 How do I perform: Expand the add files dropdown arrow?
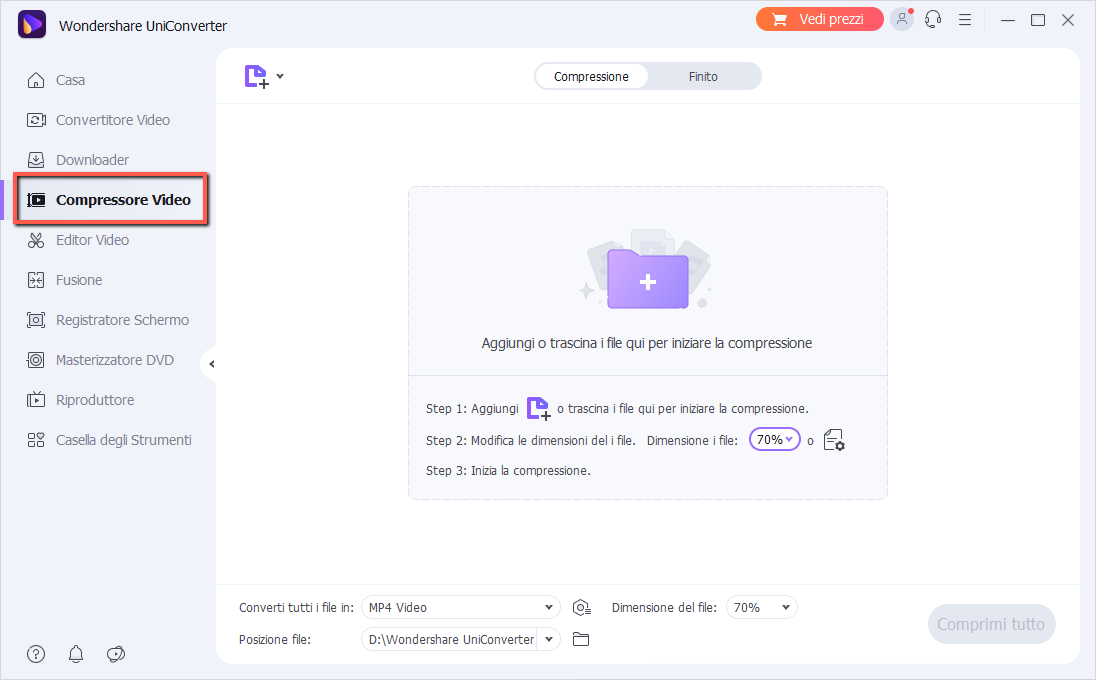tap(280, 76)
